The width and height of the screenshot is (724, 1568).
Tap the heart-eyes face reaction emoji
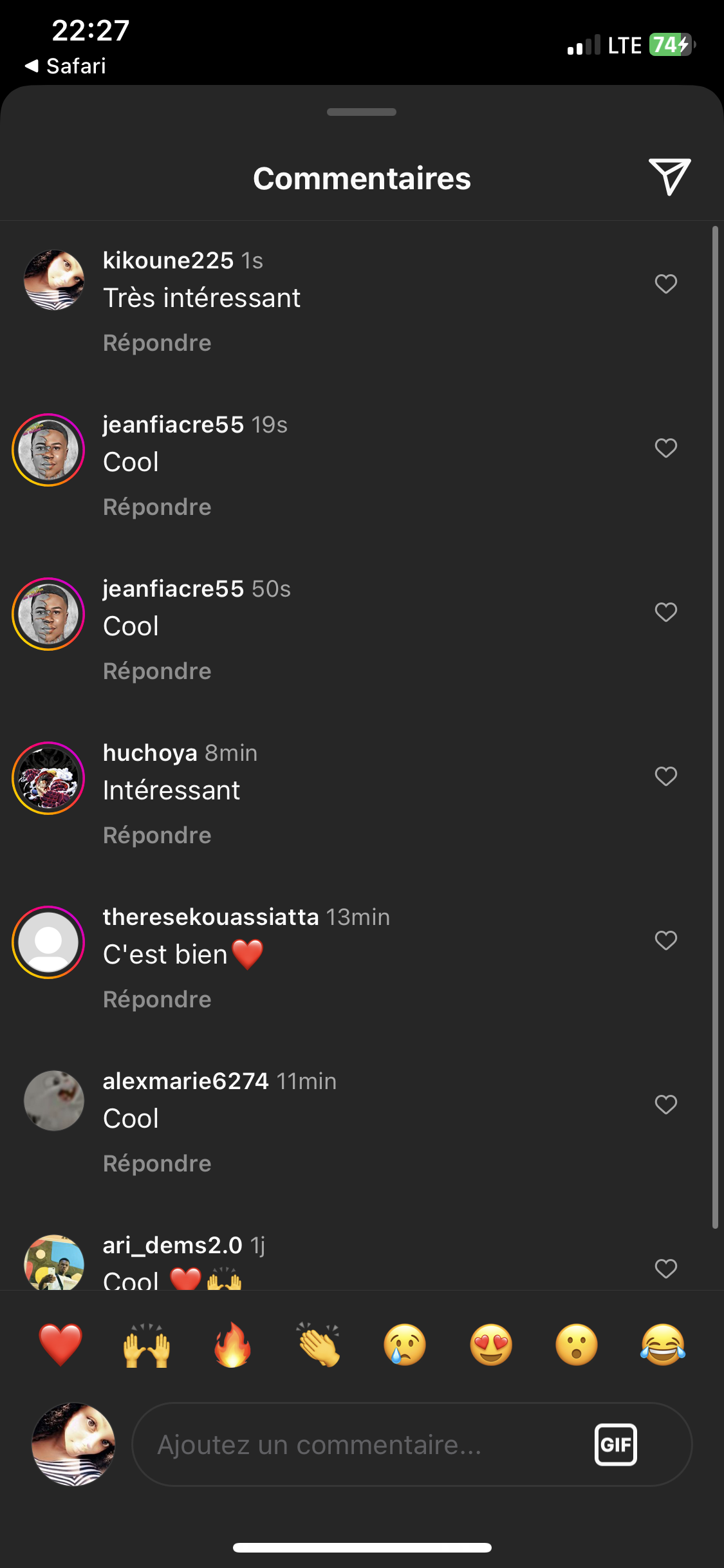click(x=491, y=1345)
